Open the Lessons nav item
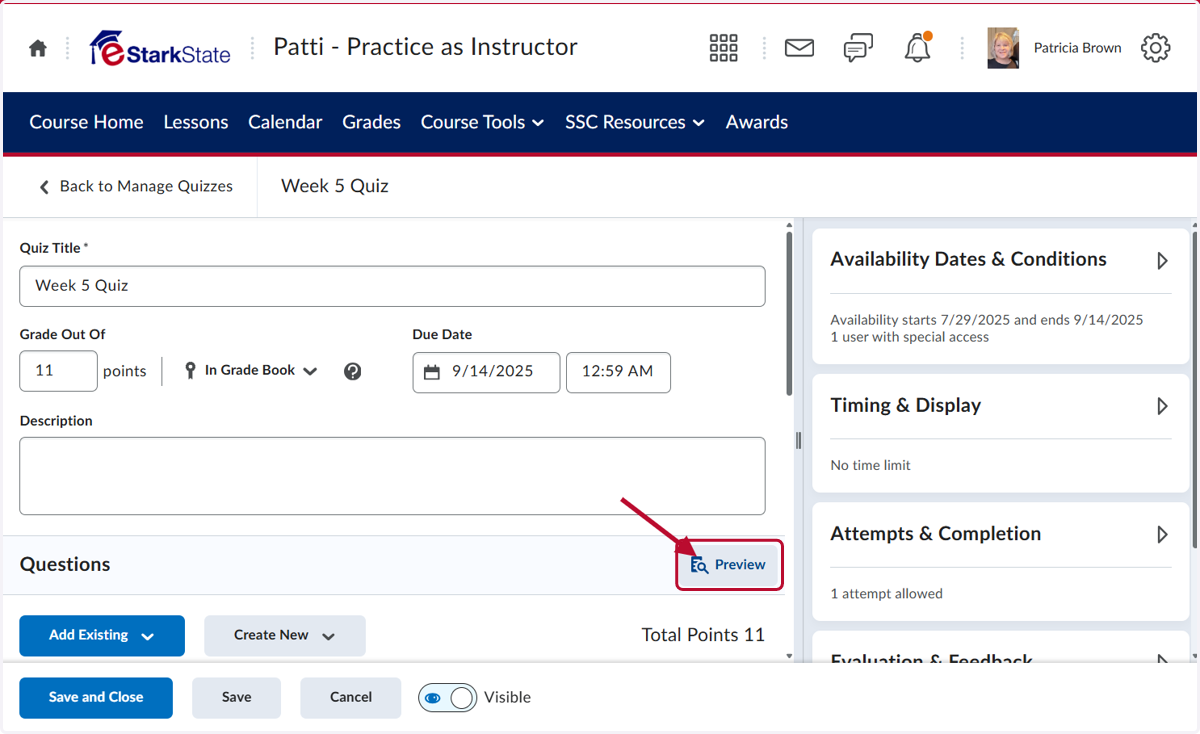Viewport: 1200px width, 734px height. (x=196, y=122)
